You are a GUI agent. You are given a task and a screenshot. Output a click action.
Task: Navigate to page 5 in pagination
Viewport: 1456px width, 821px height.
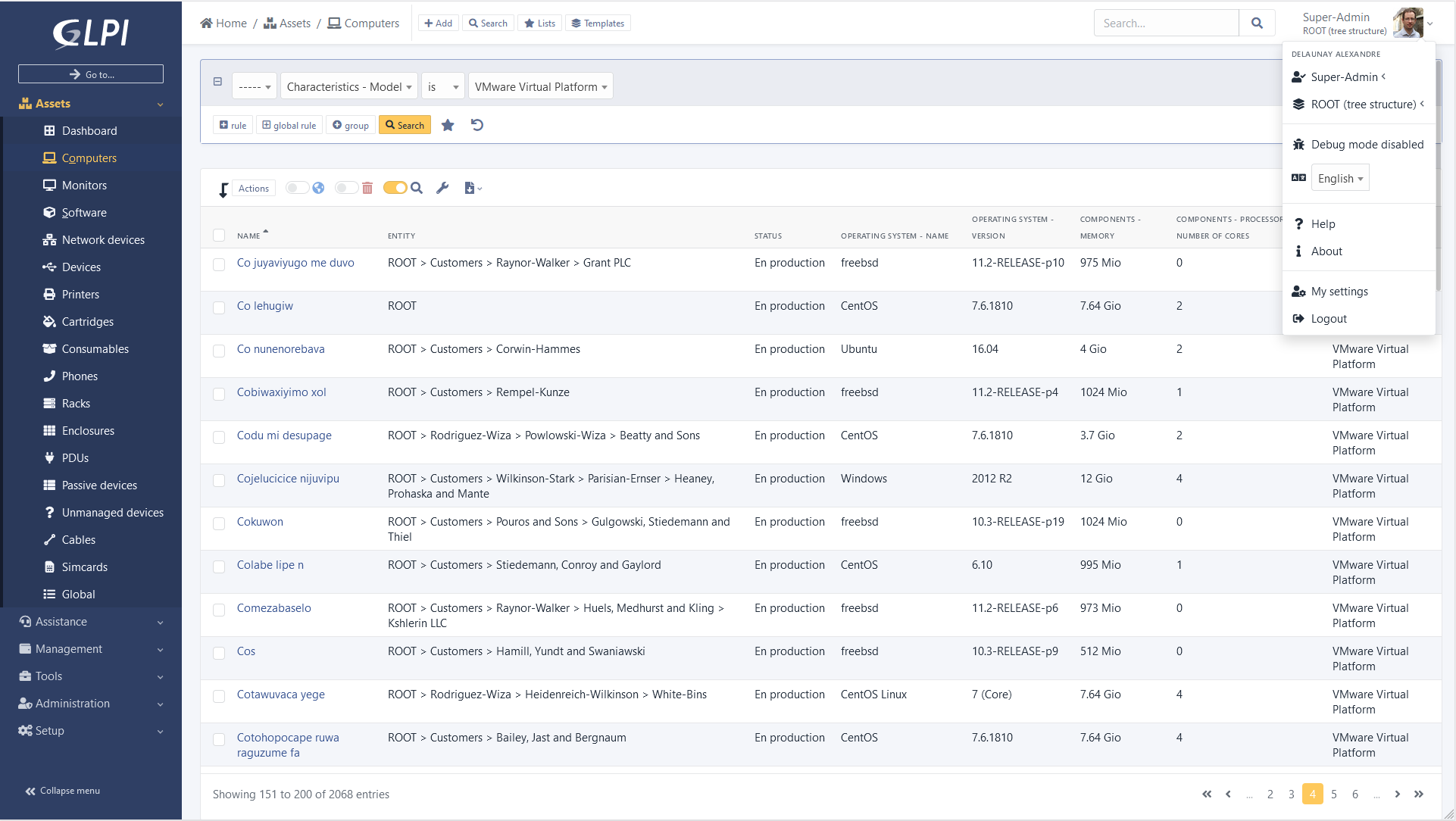point(1334,794)
